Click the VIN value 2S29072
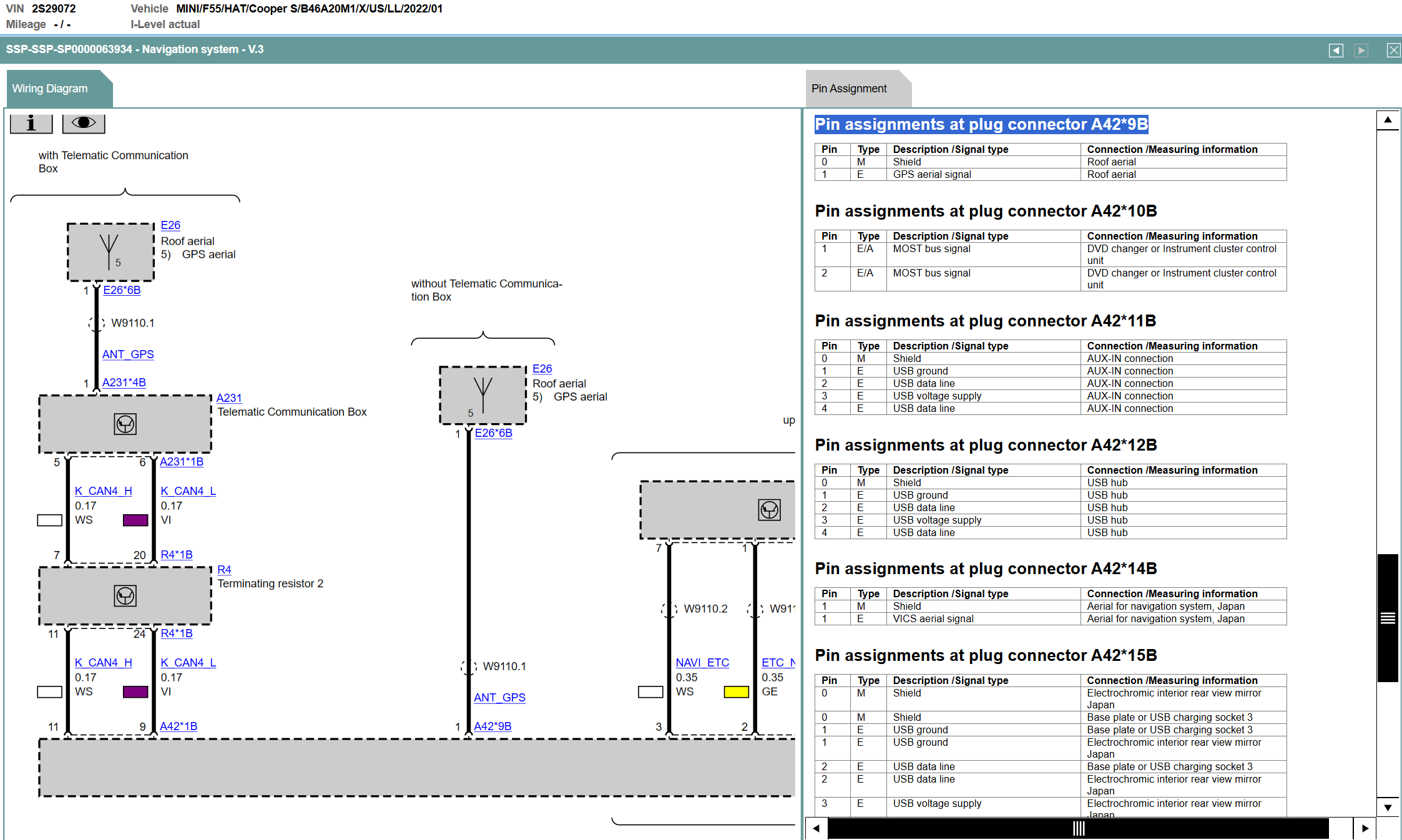Image resolution: width=1402 pixels, height=840 pixels. pos(54,9)
